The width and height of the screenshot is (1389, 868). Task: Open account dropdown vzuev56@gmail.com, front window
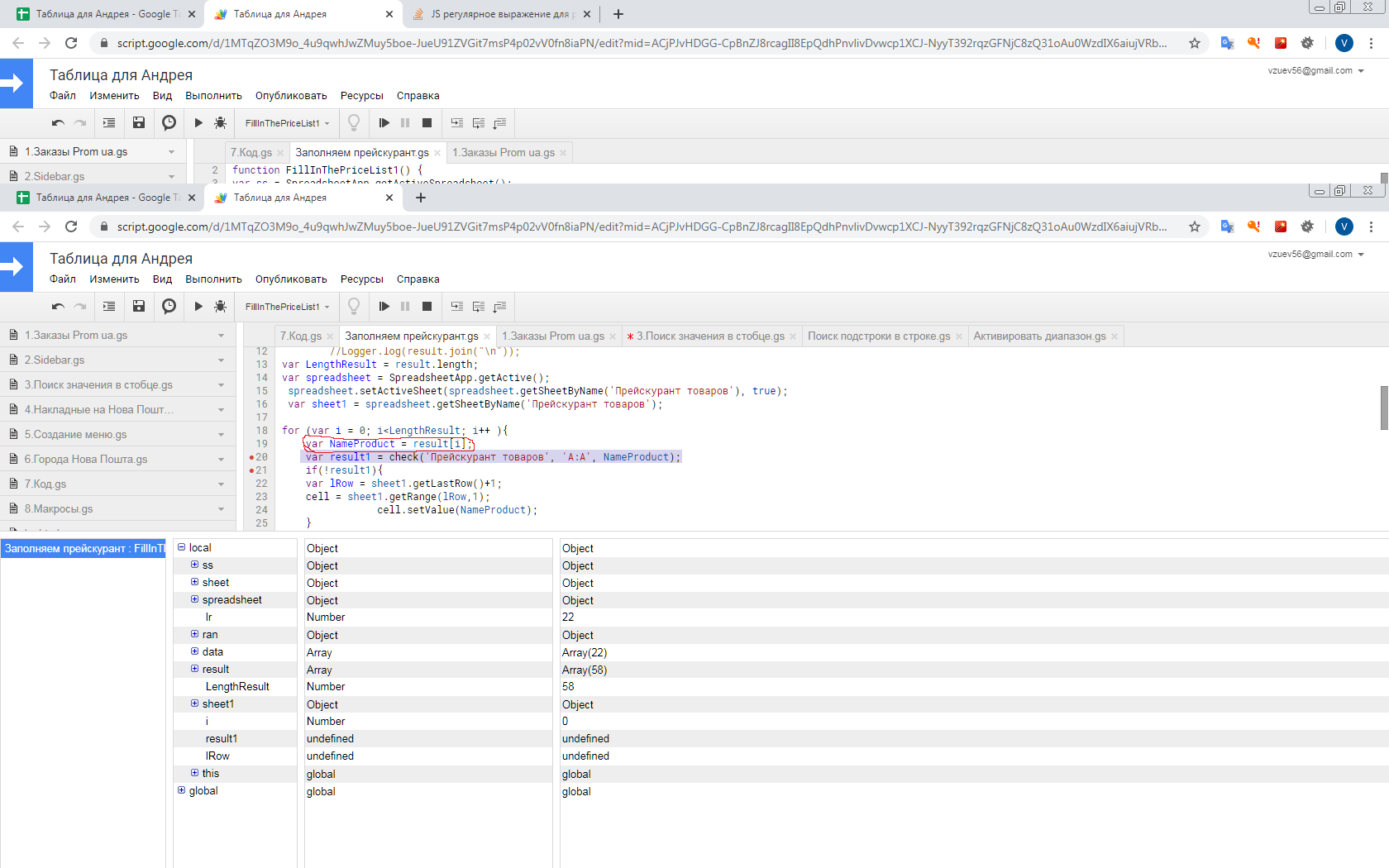click(1315, 254)
